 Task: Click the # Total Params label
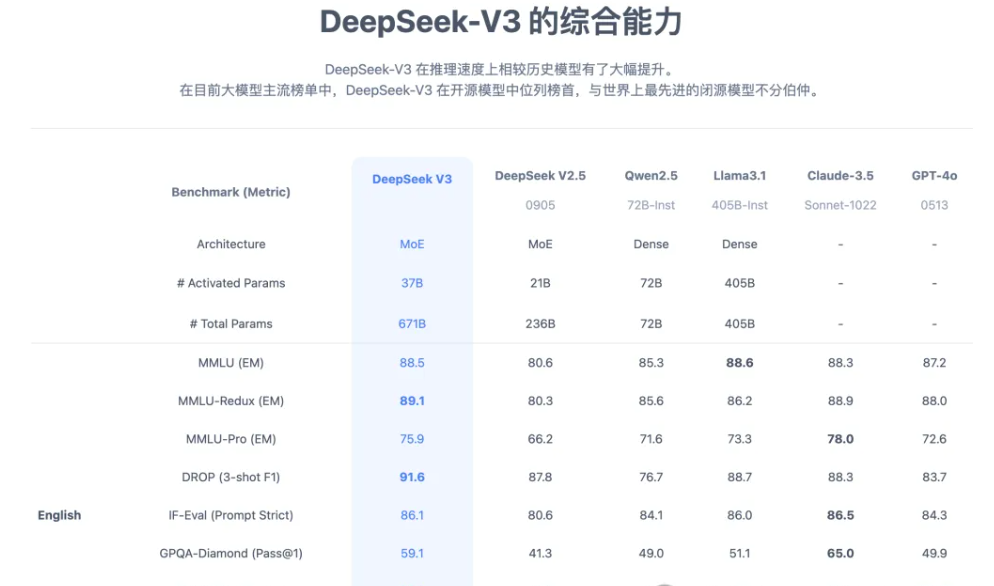[x=231, y=323]
